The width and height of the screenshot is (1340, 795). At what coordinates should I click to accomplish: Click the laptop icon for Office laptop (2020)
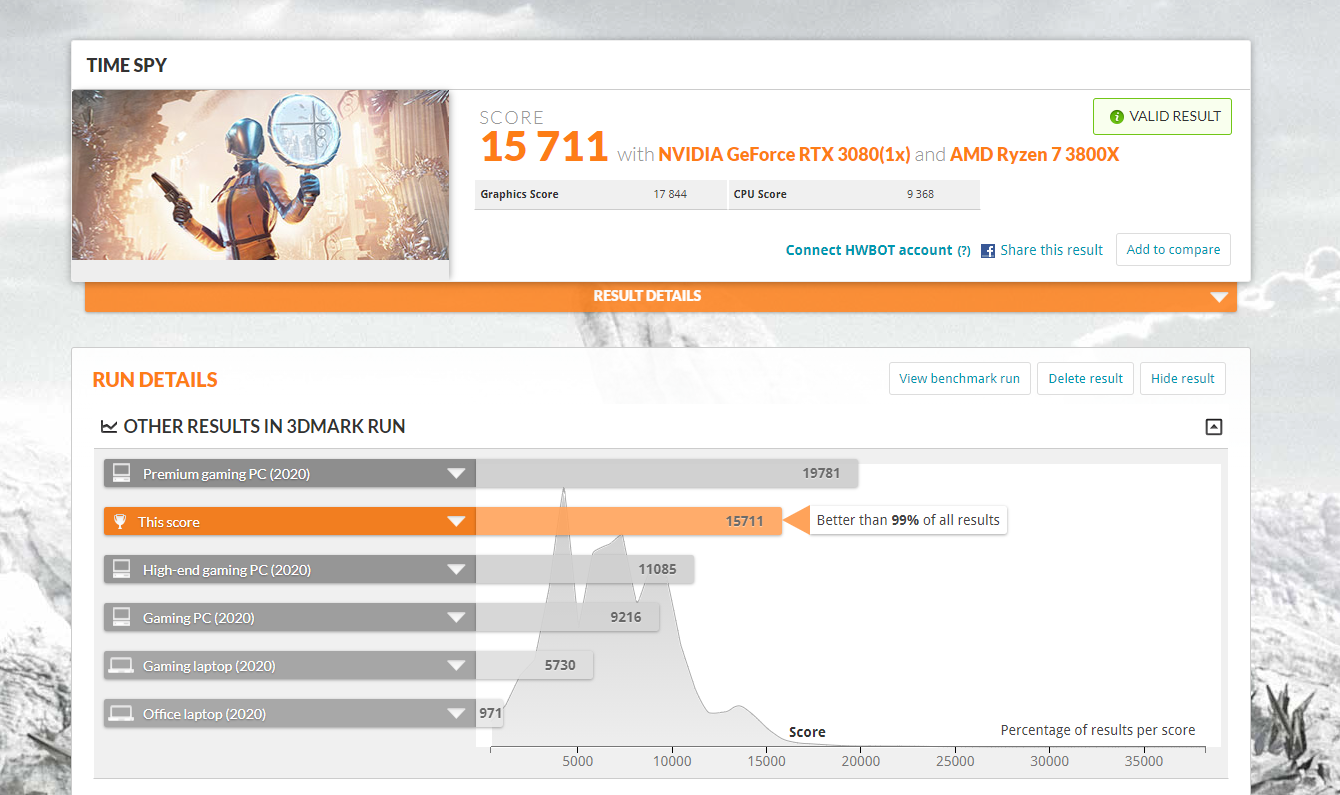[x=122, y=714]
